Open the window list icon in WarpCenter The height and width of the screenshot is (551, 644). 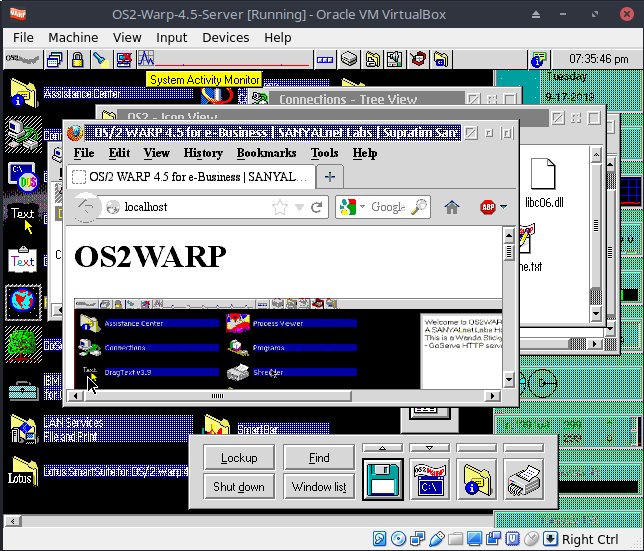(55, 60)
